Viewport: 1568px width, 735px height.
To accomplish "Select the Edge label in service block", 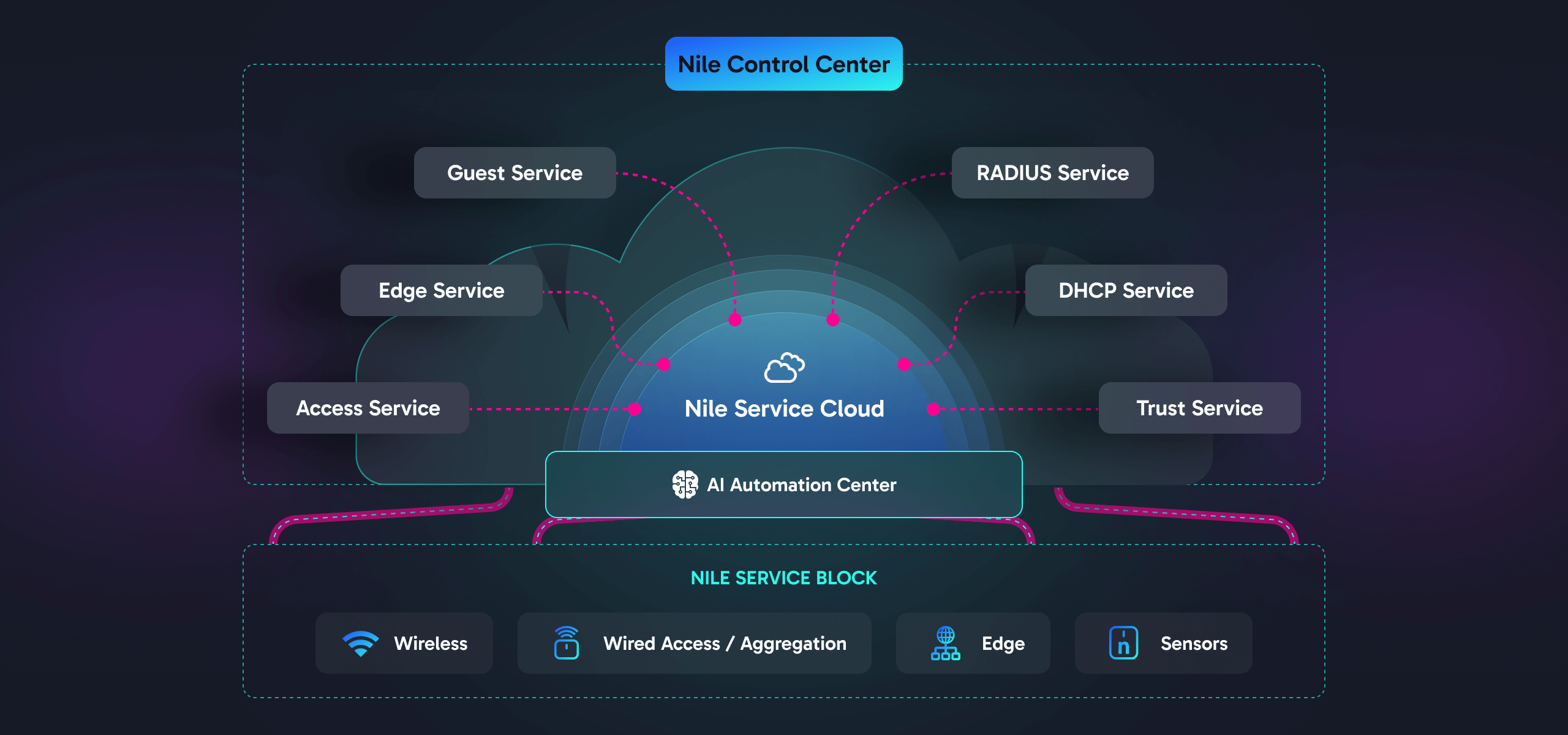I will [x=1003, y=644].
